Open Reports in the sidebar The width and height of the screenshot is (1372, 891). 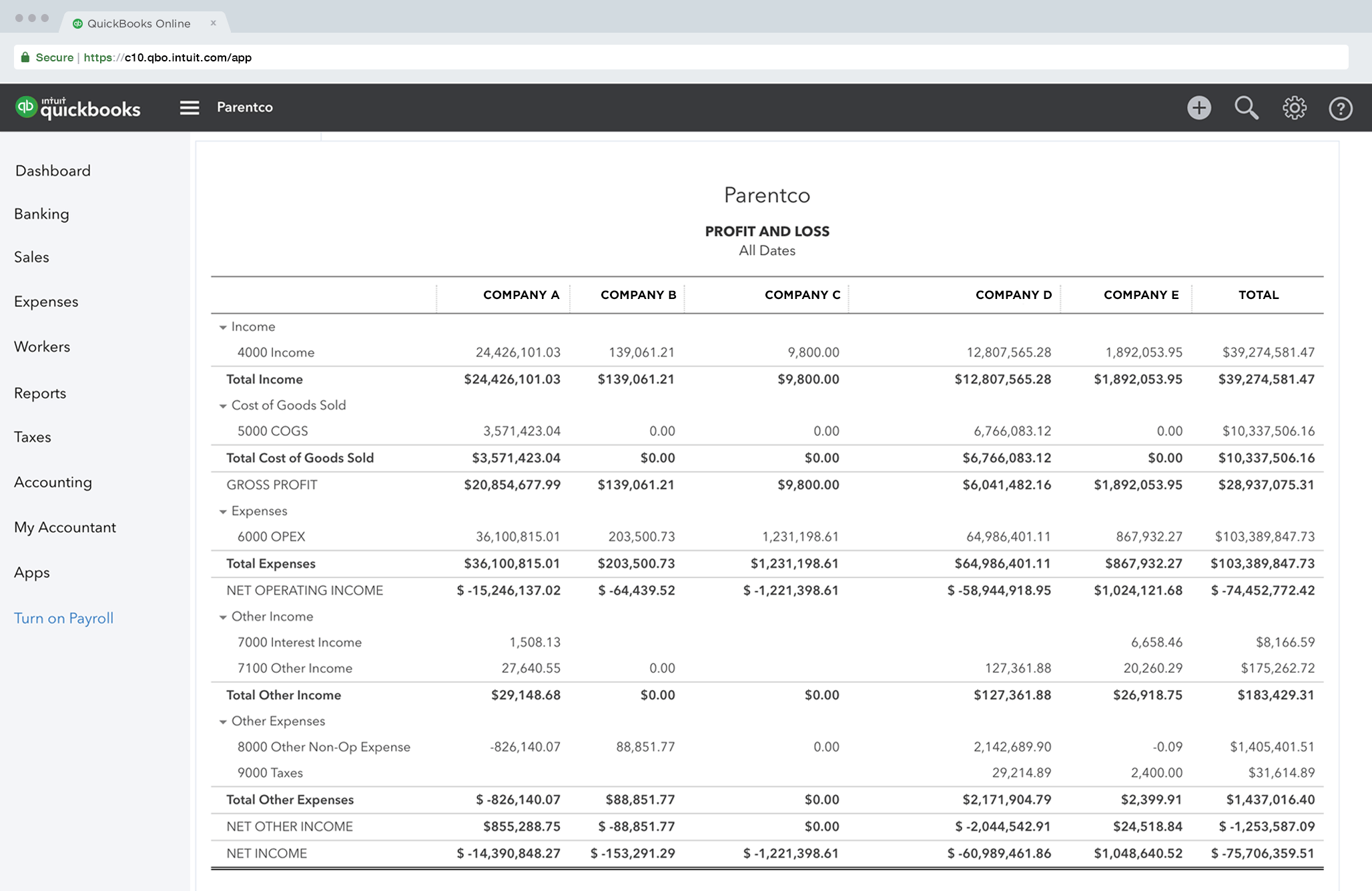pos(40,394)
